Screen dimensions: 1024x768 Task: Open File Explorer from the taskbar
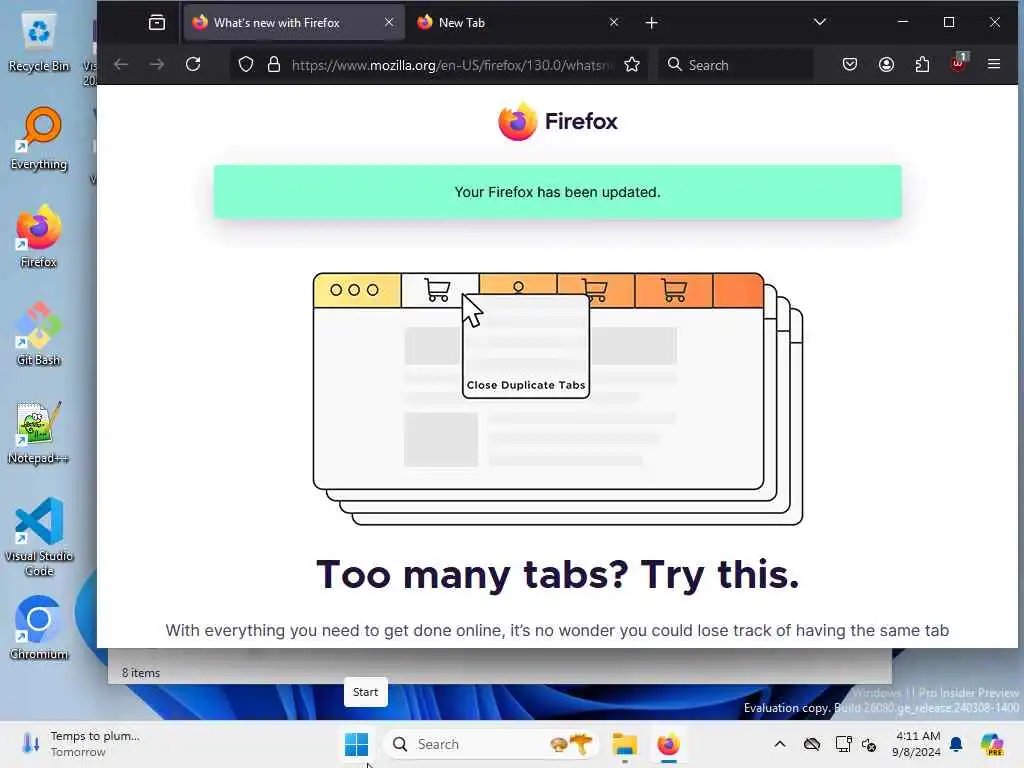click(x=624, y=744)
